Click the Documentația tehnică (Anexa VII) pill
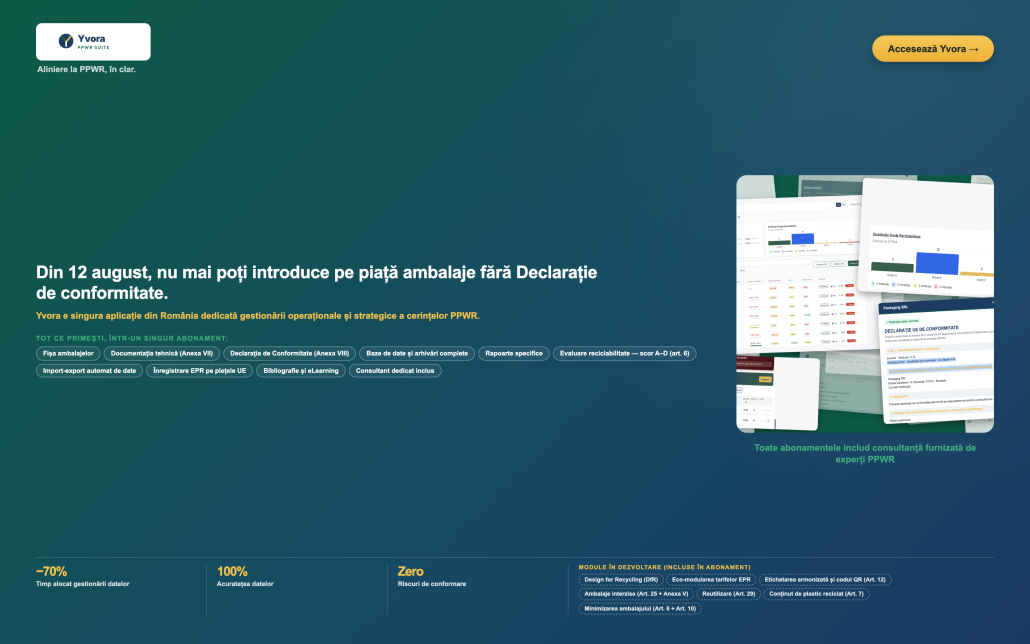Screen dimensions: 1030x644 (162, 354)
